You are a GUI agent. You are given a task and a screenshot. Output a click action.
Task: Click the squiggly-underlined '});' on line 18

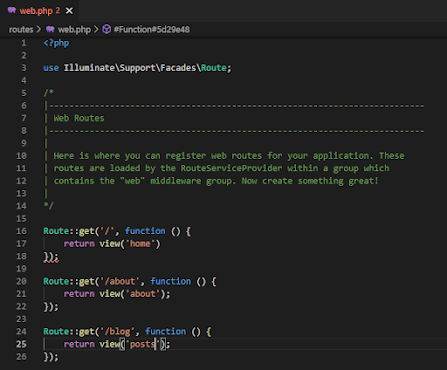point(51,257)
